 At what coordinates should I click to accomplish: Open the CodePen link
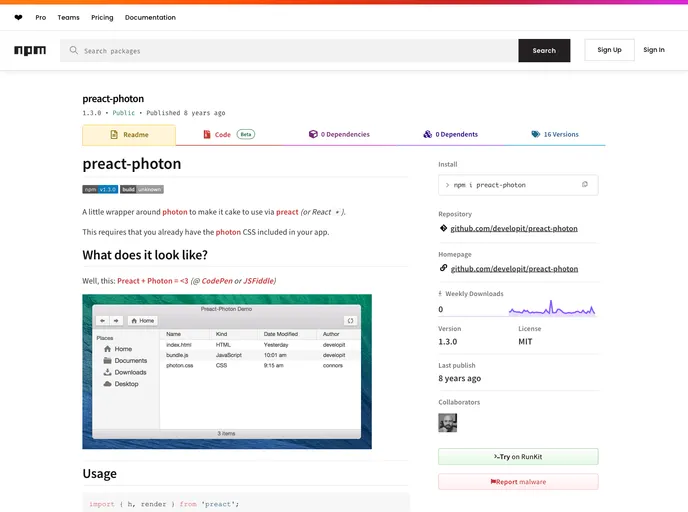pyautogui.click(x=217, y=281)
